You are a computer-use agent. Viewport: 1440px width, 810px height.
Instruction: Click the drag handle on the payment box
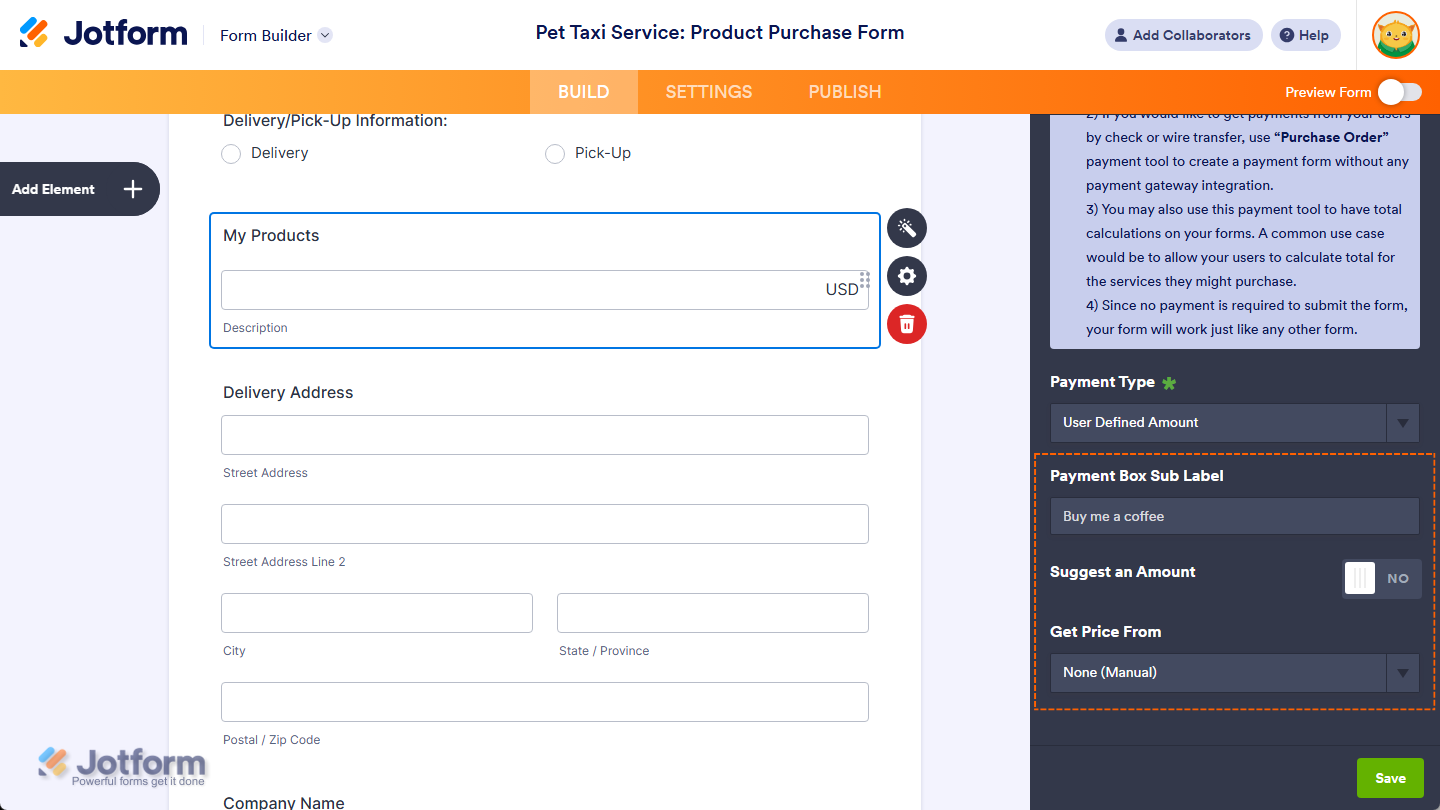[864, 280]
